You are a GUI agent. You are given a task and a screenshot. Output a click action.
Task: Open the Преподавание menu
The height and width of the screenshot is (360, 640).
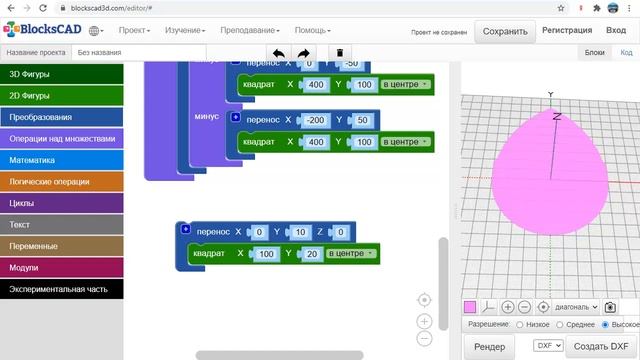250,30
